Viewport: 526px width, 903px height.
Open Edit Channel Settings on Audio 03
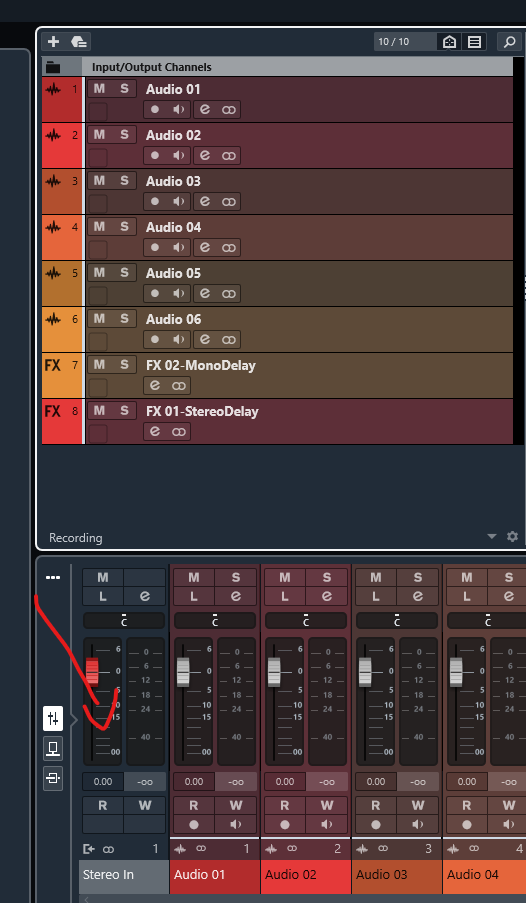coord(205,201)
